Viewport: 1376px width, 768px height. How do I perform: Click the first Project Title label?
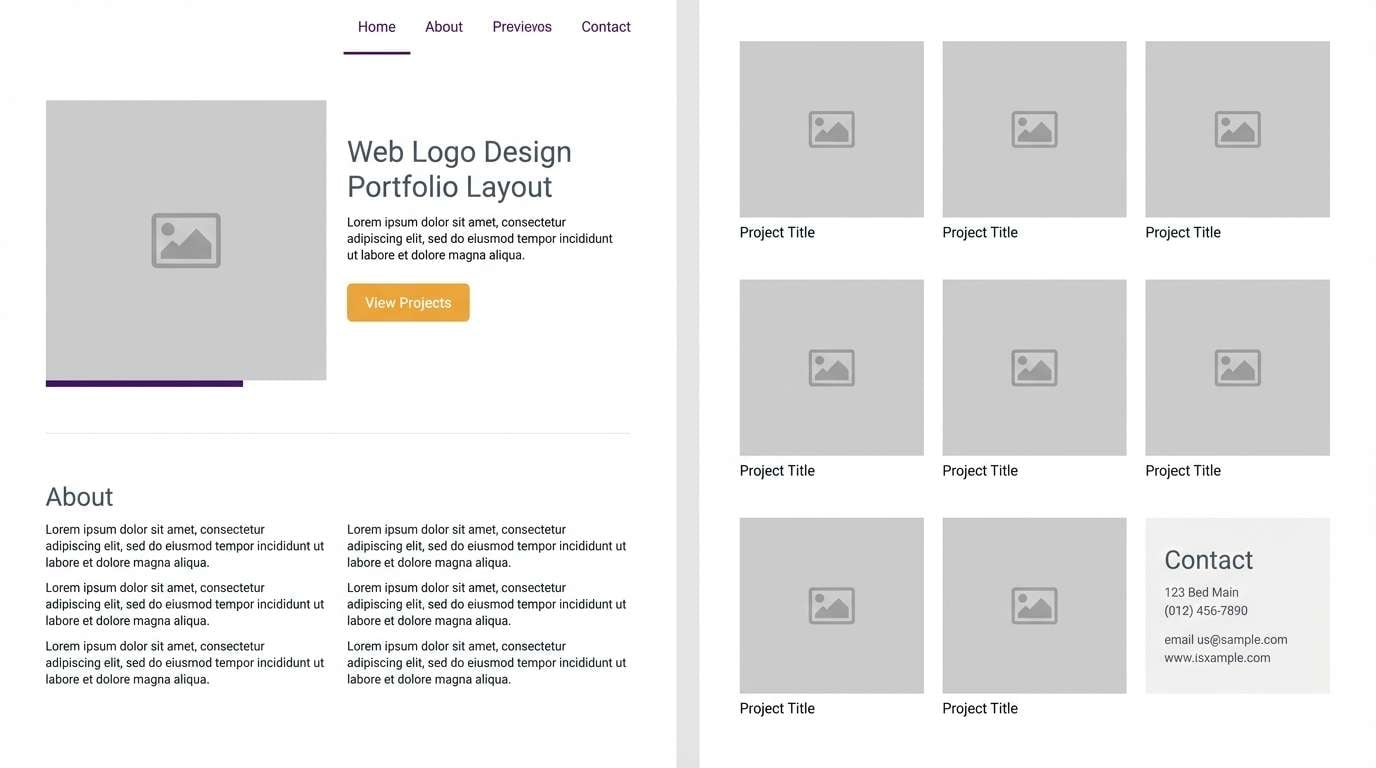[x=777, y=231]
